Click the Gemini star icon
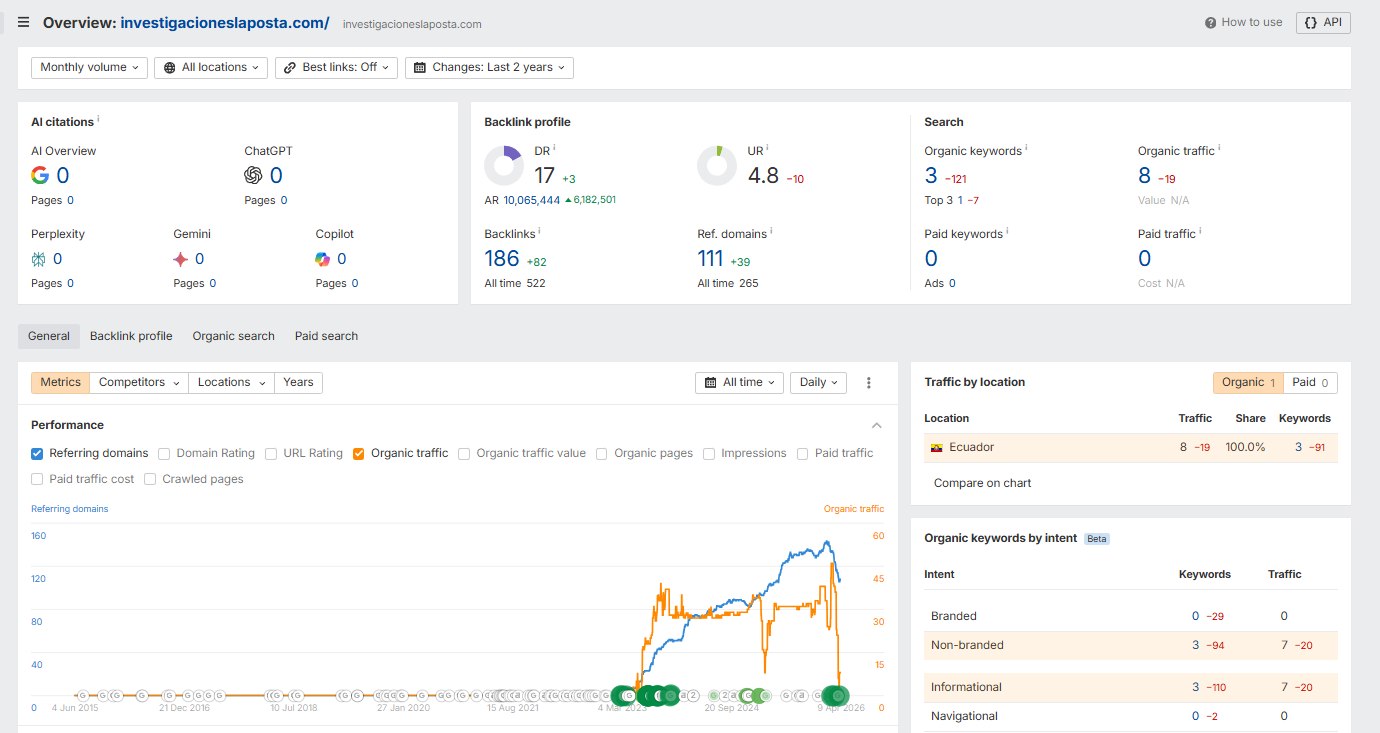 [181, 259]
